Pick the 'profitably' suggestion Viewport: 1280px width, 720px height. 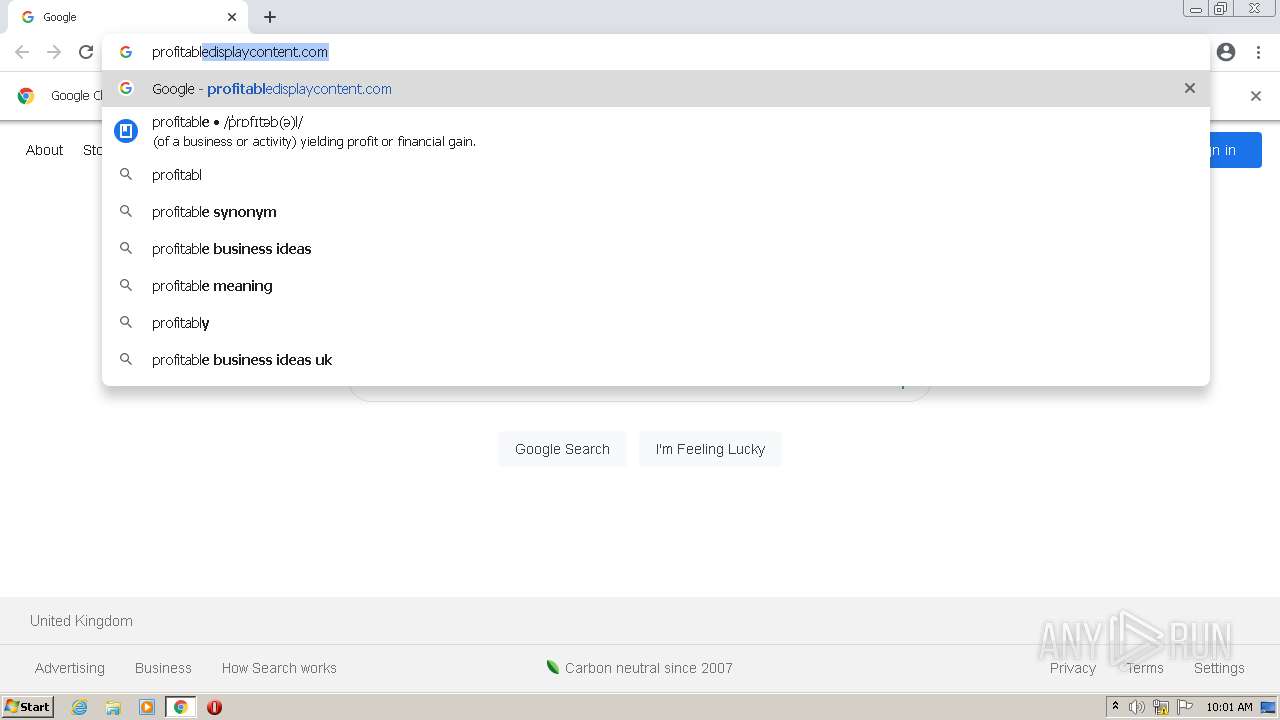point(656,322)
